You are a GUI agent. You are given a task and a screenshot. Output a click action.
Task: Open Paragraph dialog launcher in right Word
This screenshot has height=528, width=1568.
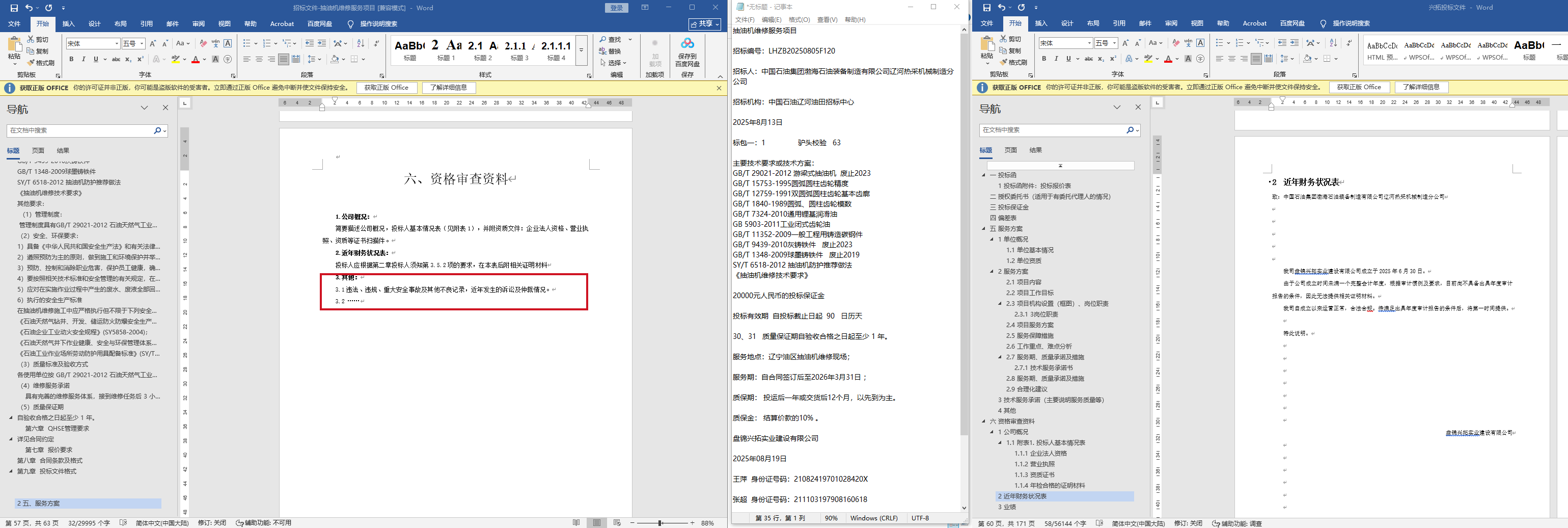point(1355,75)
